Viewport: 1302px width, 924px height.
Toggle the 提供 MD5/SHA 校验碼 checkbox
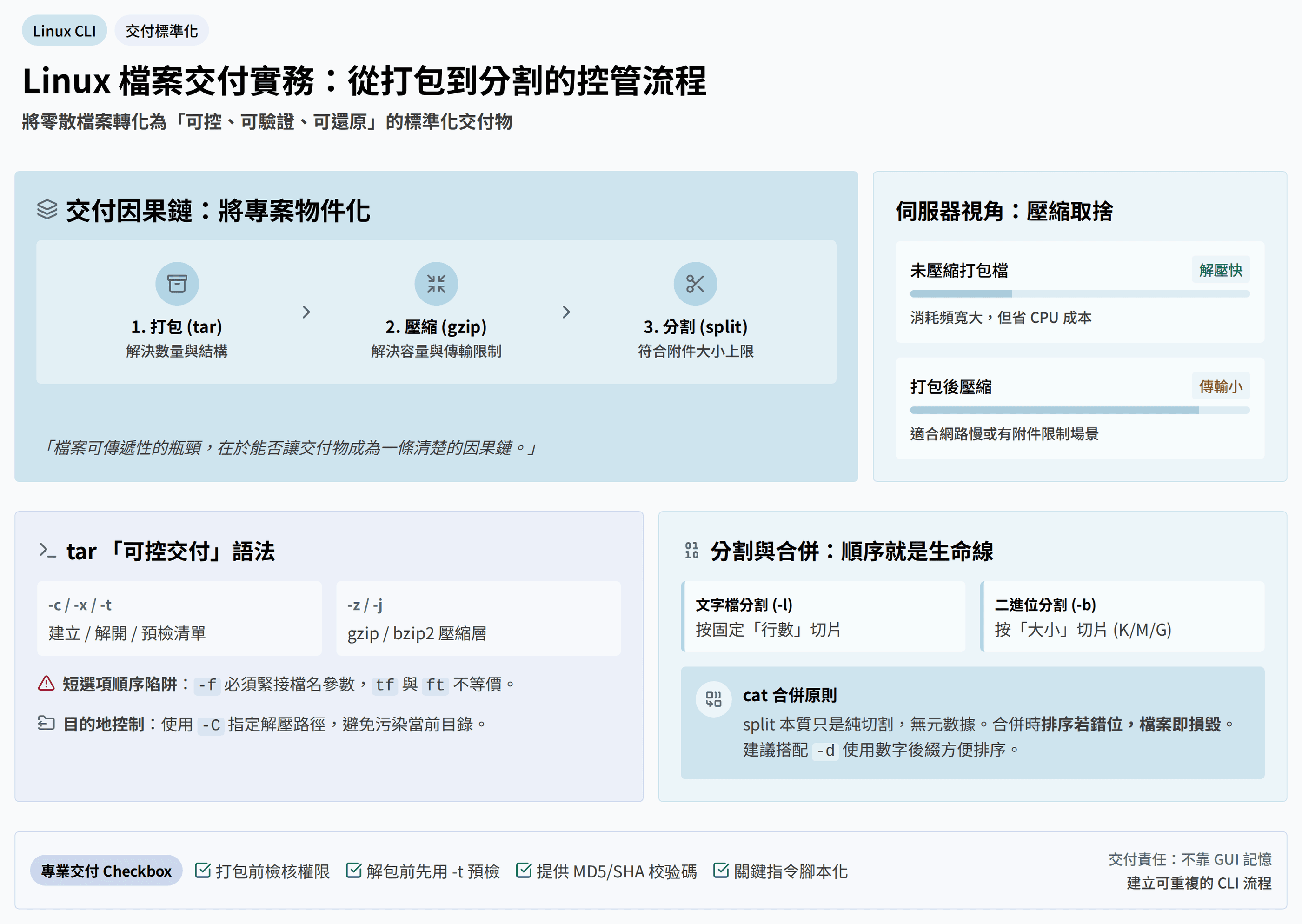coord(523,870)
